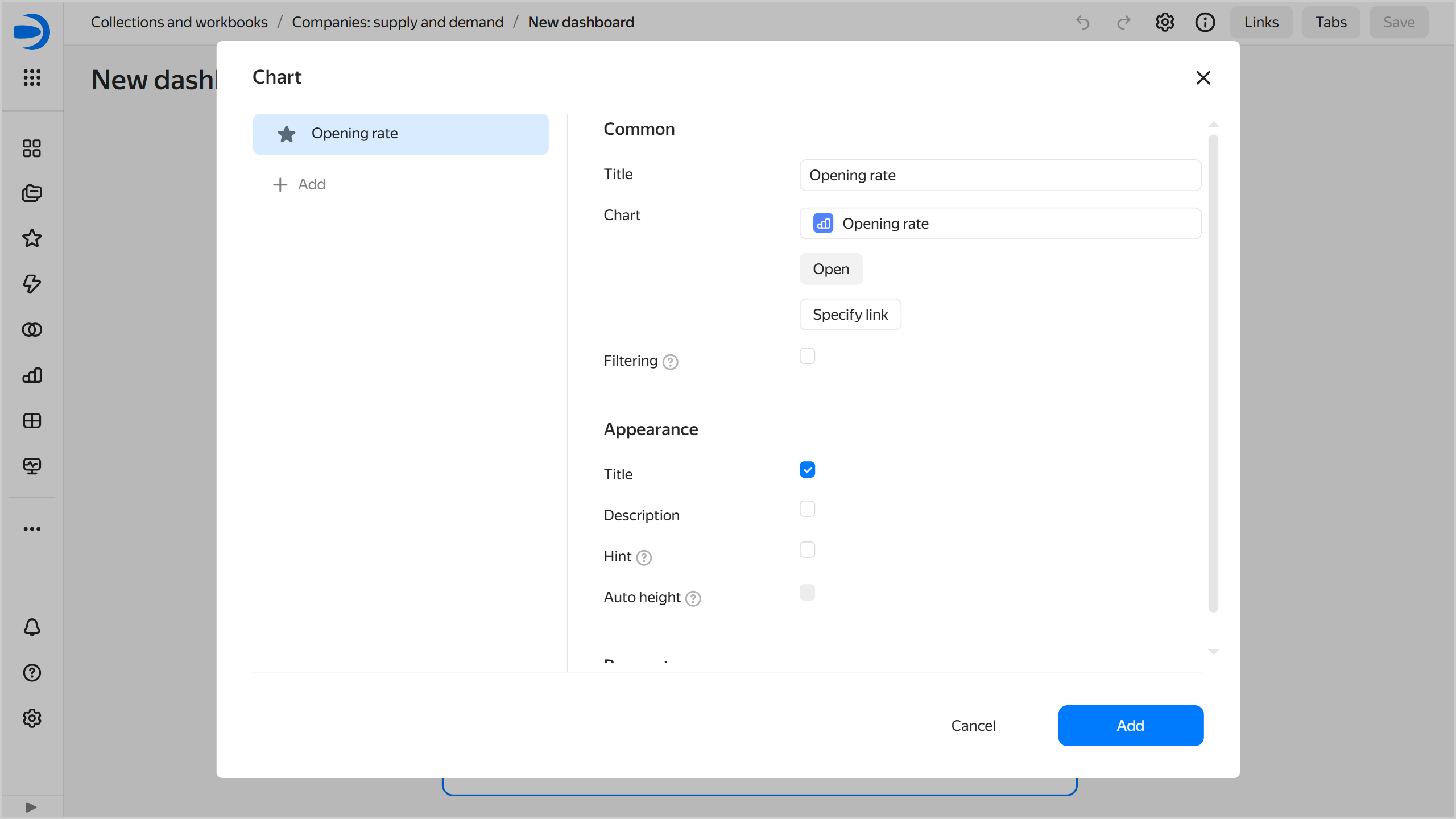The width and height of the screenshot is (1456, 819).
Task: Open the DataLens apps grid menu
Action: click(x=32, y=78)
